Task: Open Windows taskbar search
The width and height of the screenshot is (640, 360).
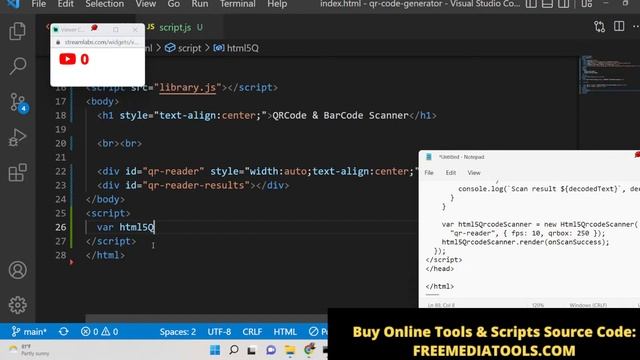Action: pos(233,350)
